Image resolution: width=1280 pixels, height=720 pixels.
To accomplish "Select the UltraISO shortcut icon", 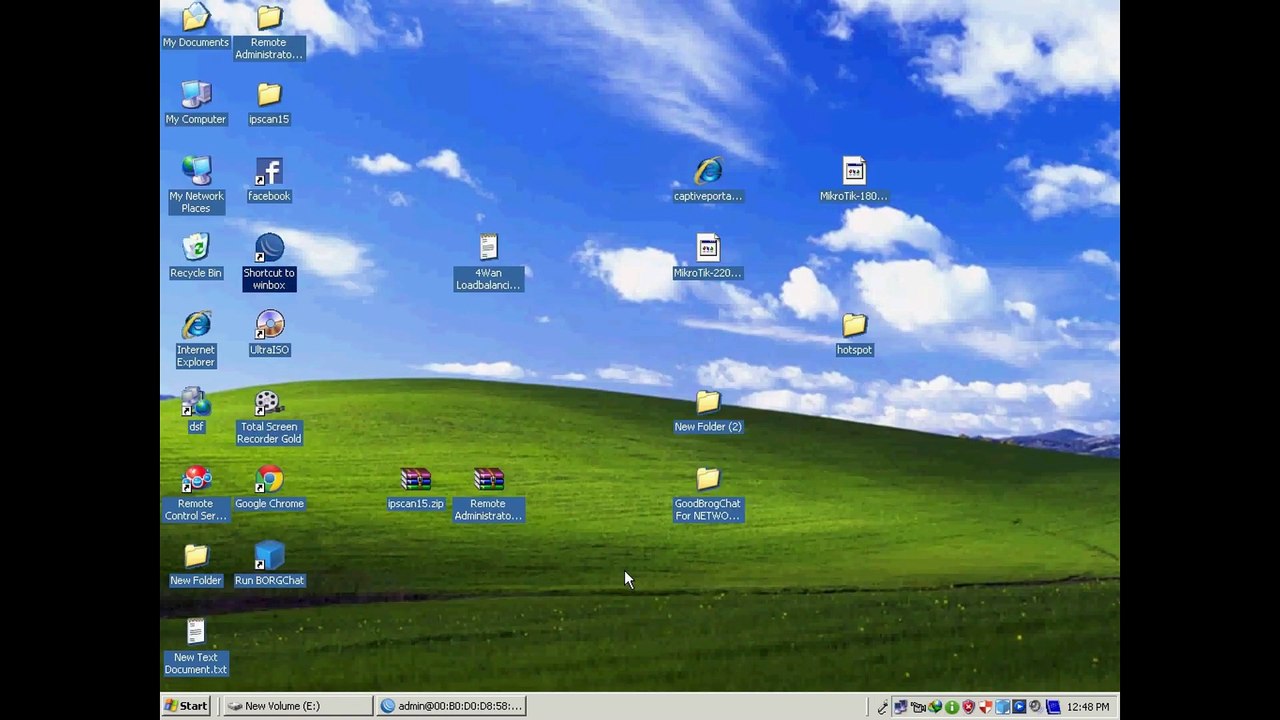I will (x=269, y=333).
